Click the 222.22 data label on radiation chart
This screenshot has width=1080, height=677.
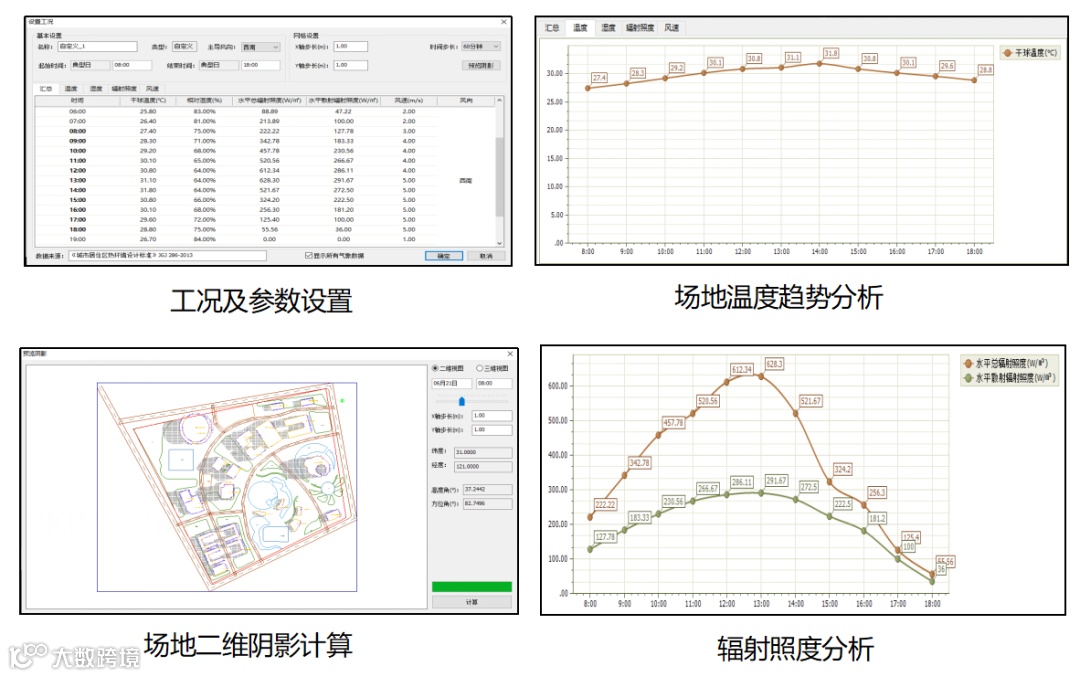click(605, 505)
